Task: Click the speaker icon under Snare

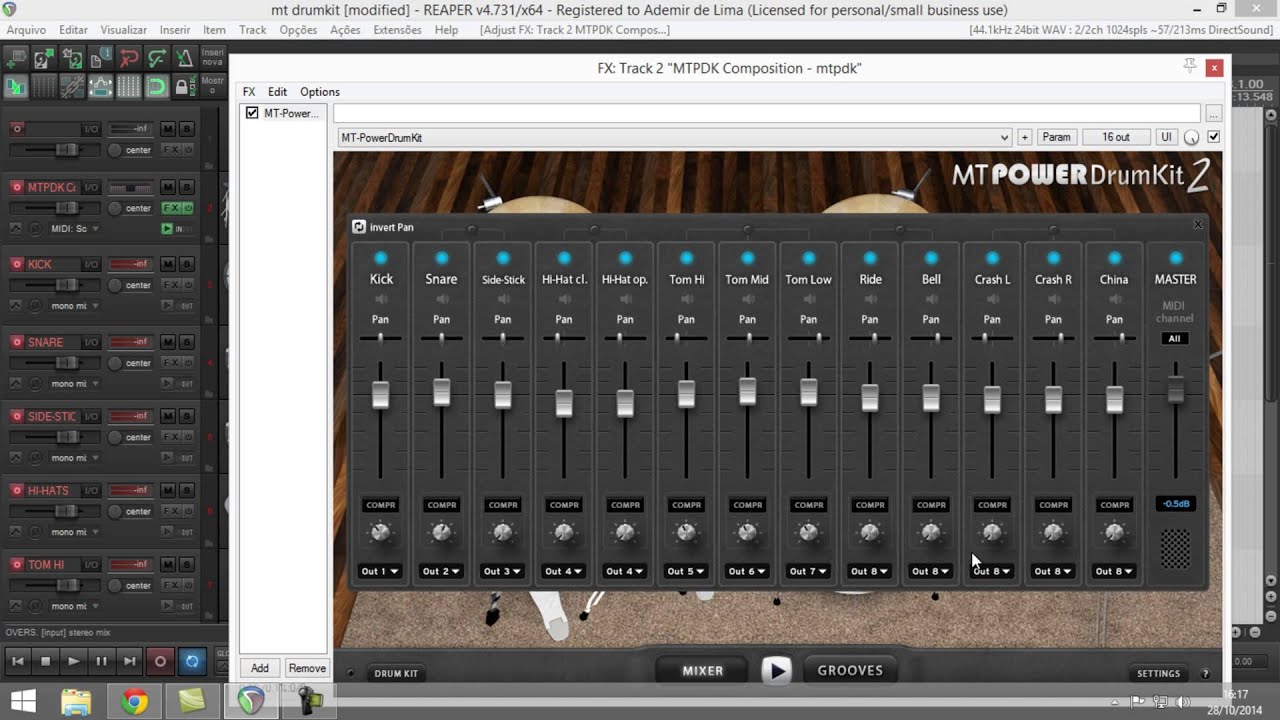Action: pyautogui.click(x=442, y=299)
